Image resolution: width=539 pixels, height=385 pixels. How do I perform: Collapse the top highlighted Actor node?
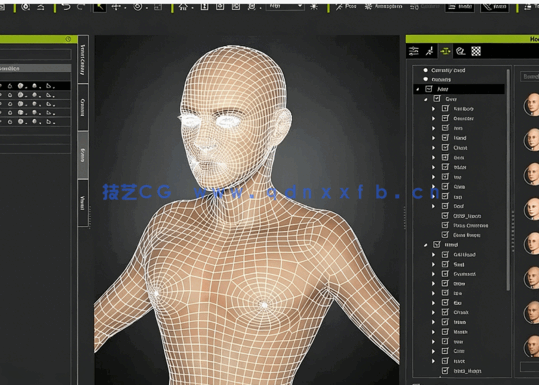(418, 89)
